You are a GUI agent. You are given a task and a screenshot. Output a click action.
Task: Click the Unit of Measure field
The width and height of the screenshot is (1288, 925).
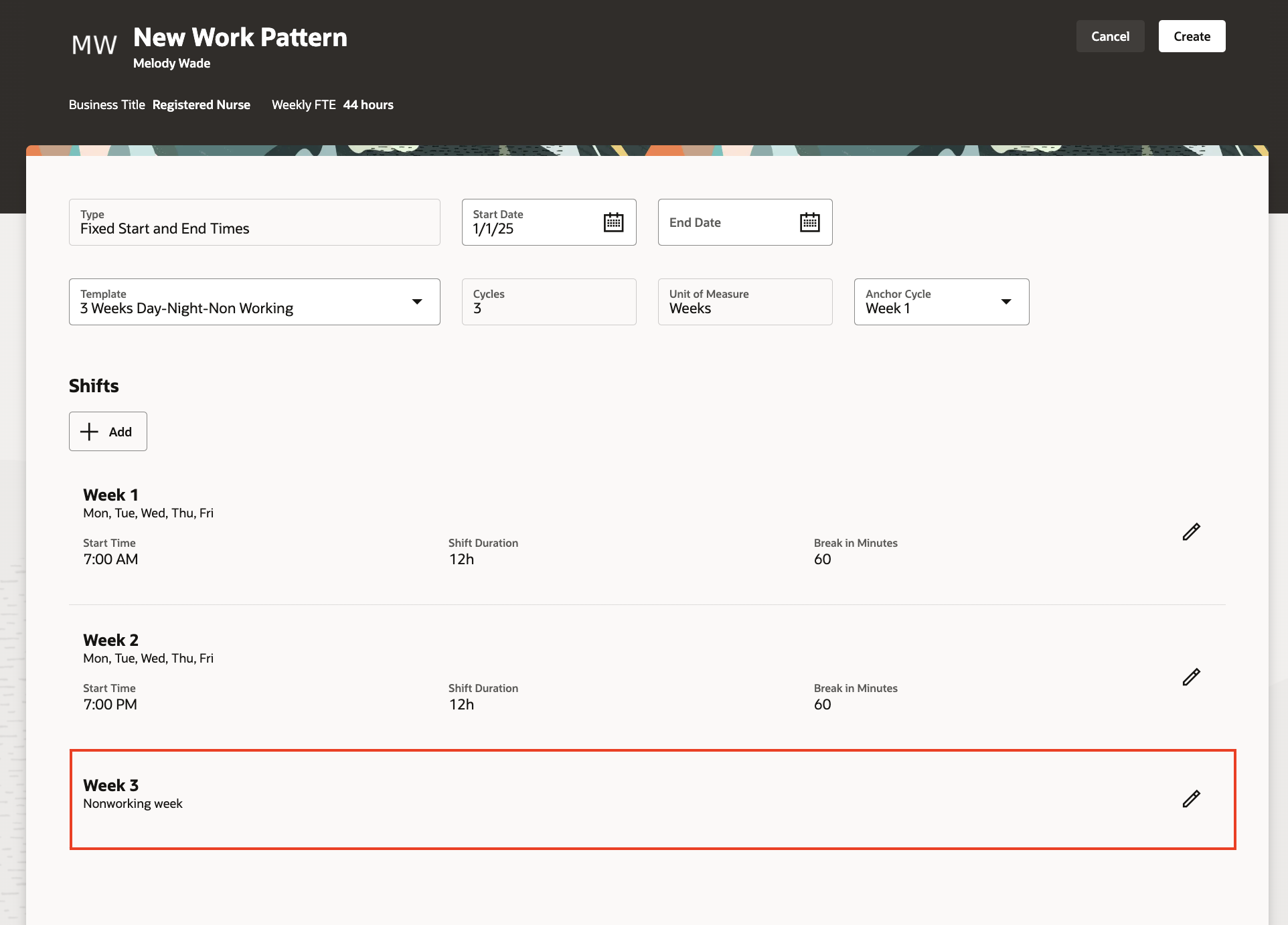tap(744, 302)
